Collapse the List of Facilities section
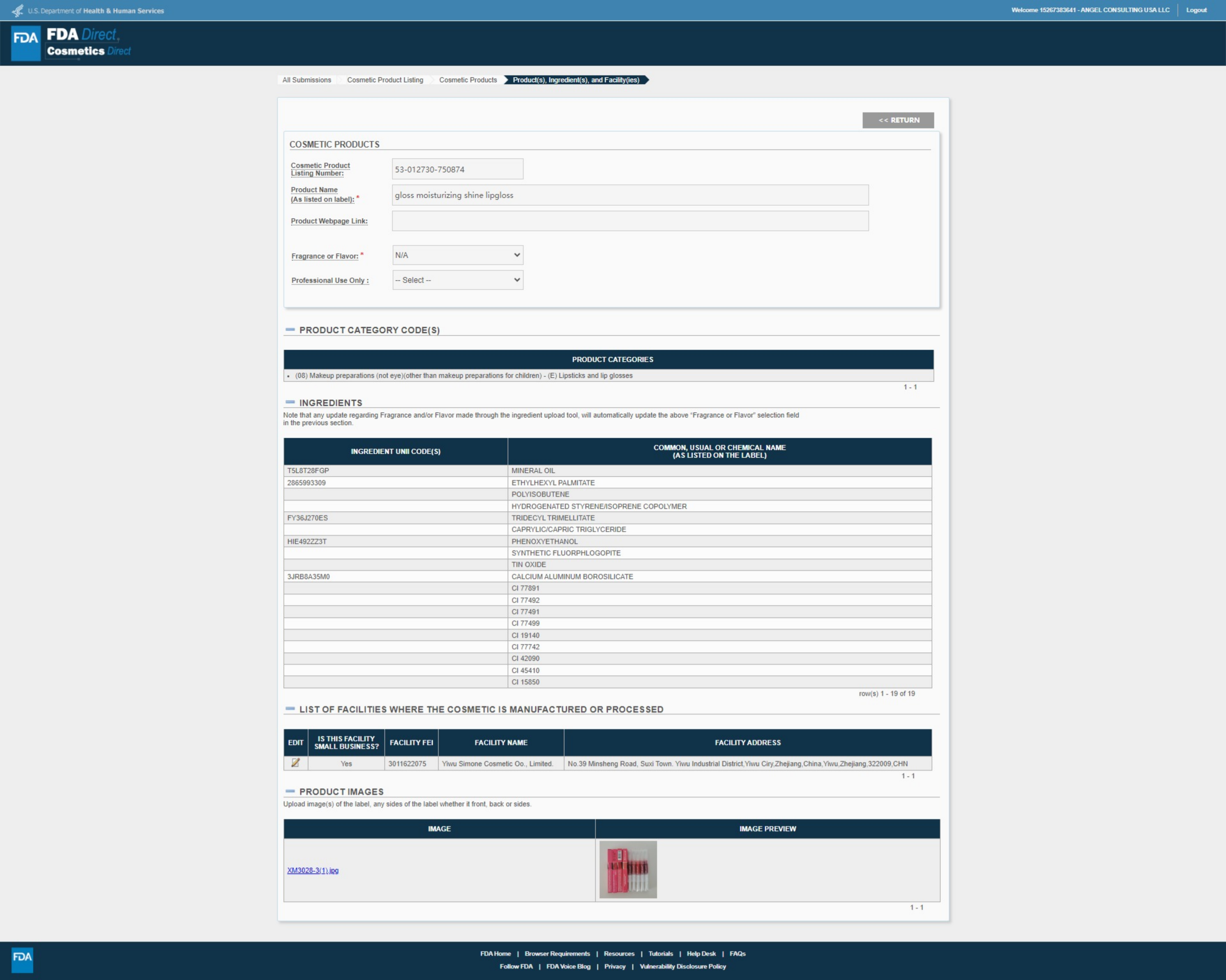This screenshot has width=1226, height=980. [290, 709]
